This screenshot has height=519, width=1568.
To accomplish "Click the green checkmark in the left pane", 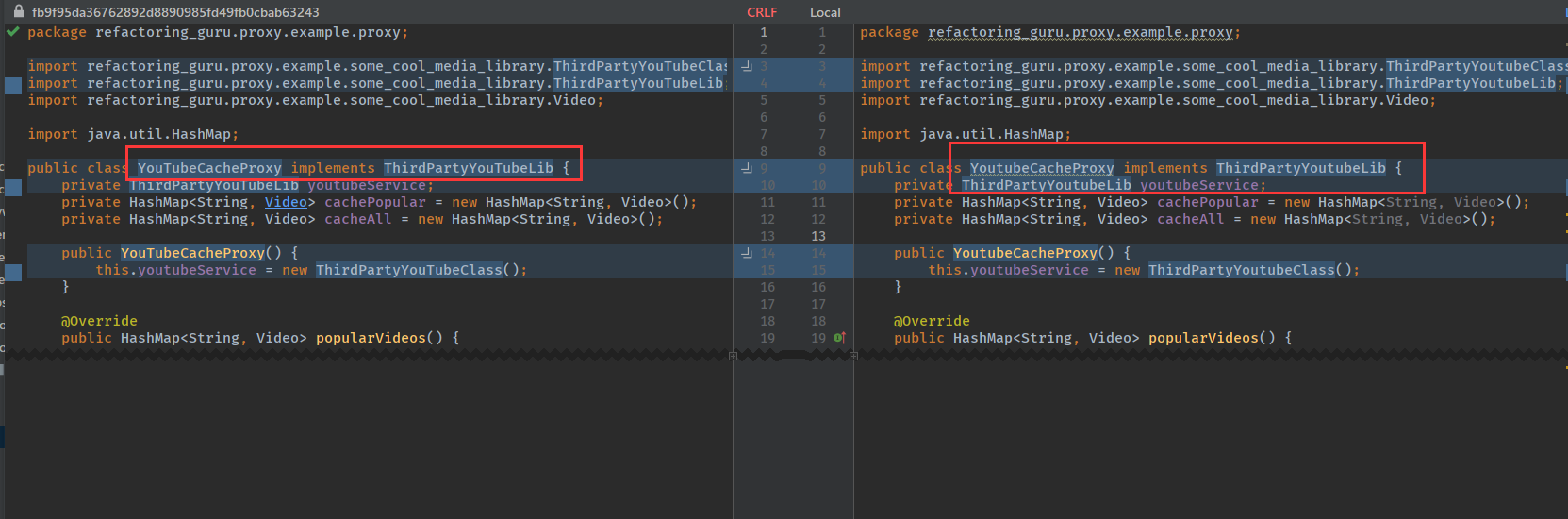I will click(x=13, y=31).
